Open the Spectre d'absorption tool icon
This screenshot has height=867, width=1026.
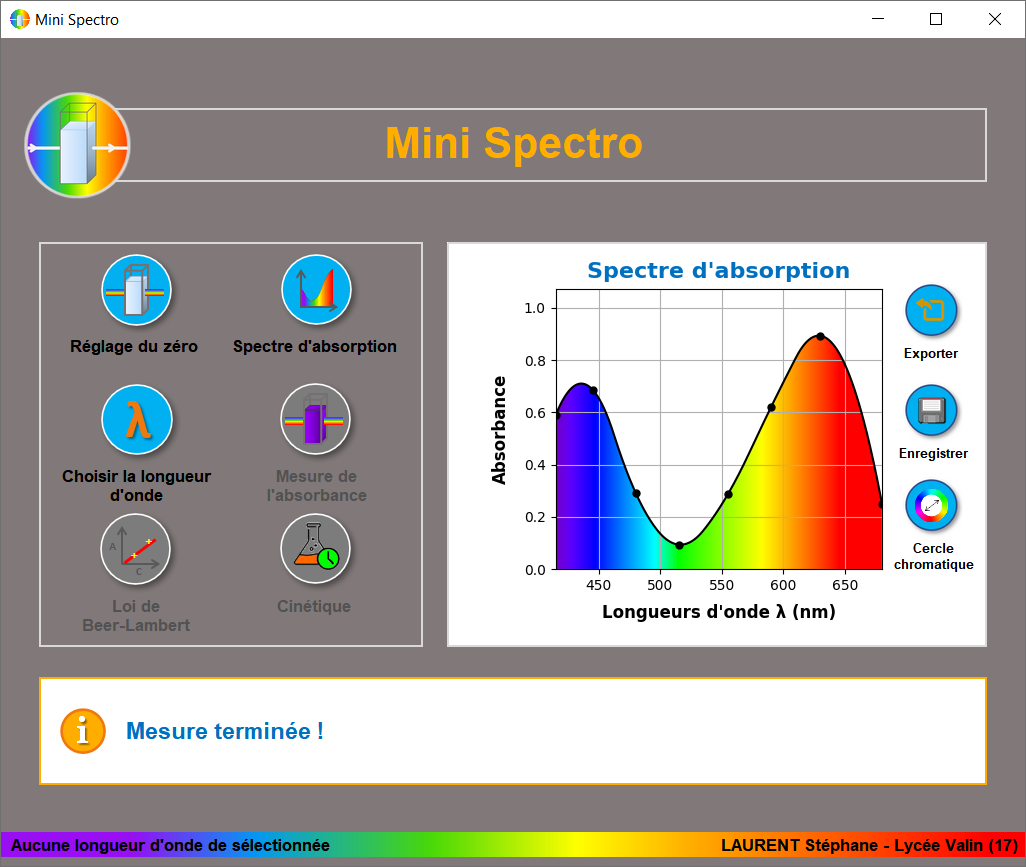316,291
